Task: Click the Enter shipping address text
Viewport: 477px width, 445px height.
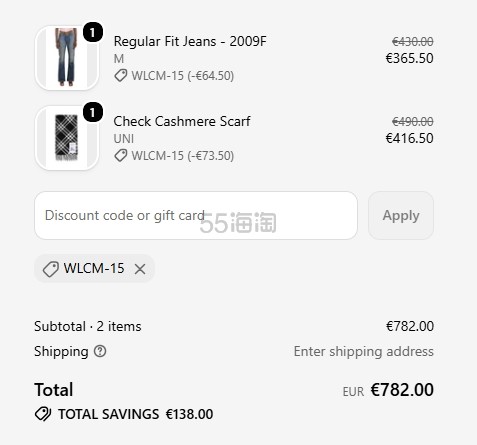Action: pyautogui.click(x=364, y=351)
